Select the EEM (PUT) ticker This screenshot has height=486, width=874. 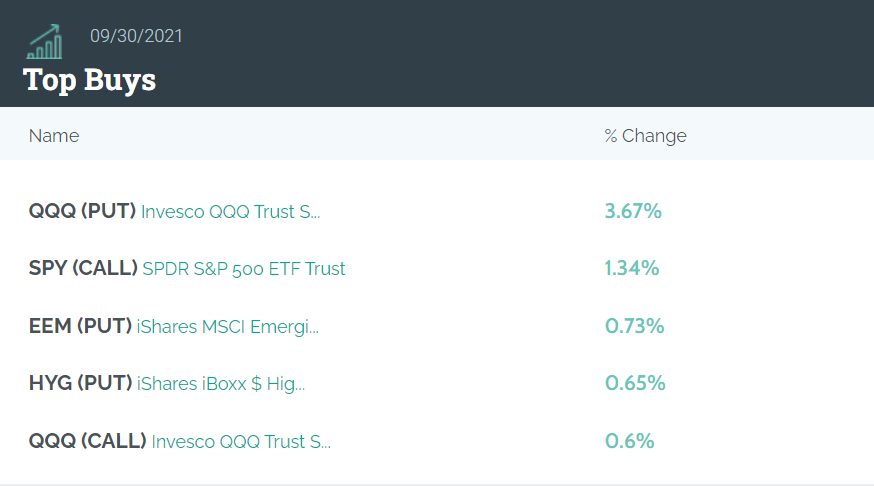(x=80, y=326)
